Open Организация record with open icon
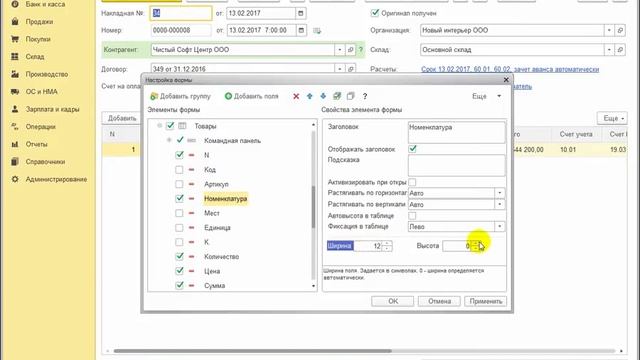The width and height of the screenshot is (640, 360). (620, 30)
